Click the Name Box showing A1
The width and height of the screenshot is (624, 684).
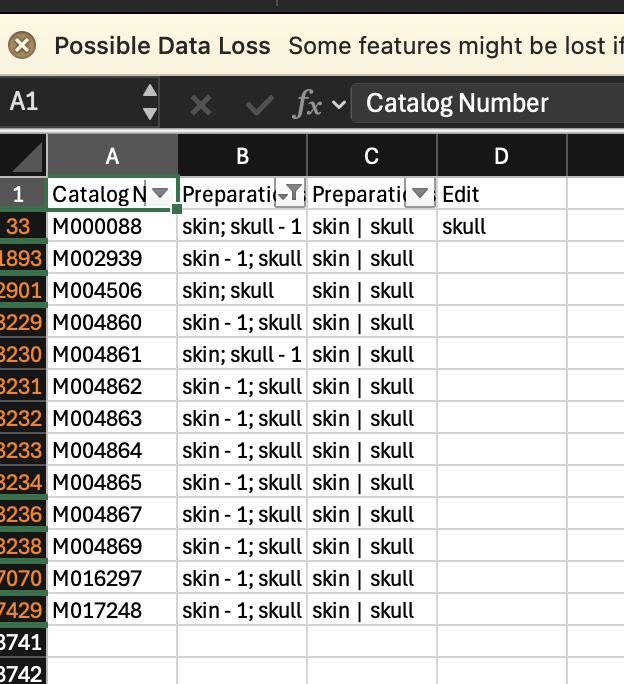[x=70, y=102]
